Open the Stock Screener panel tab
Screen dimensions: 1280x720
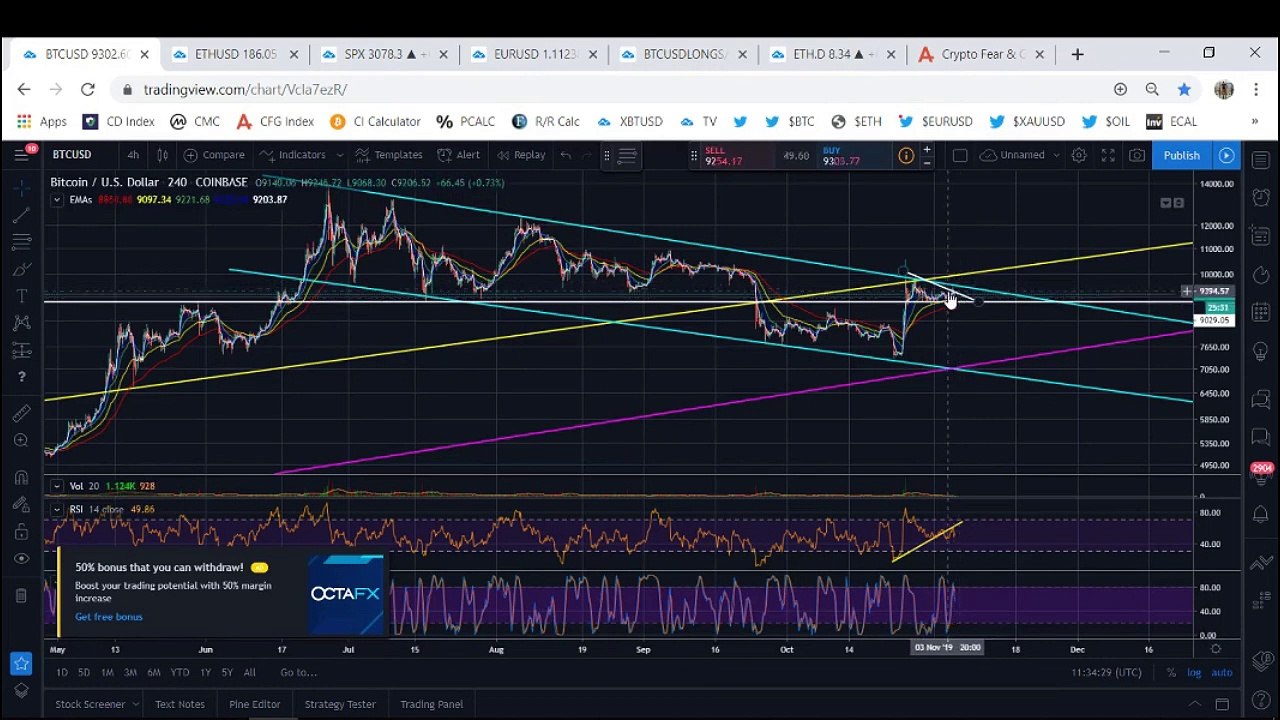pos(90,704)
